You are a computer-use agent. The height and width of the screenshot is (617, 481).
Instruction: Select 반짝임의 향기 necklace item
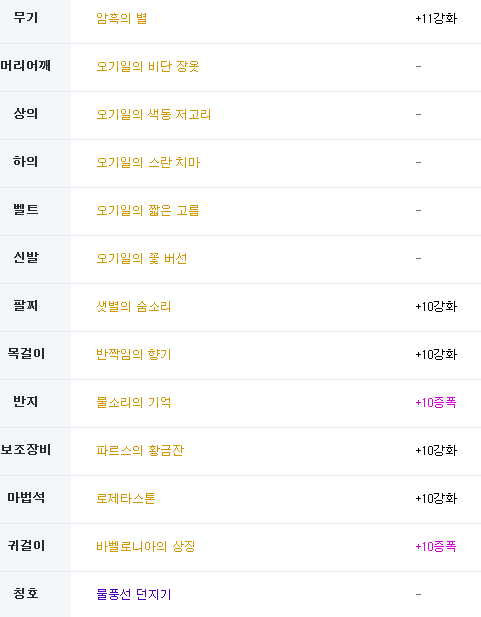coord(134,354)
